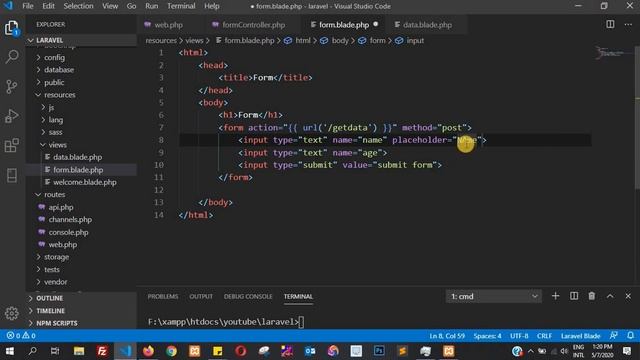Open Chrome from taskbar

(x=171, y=351)
